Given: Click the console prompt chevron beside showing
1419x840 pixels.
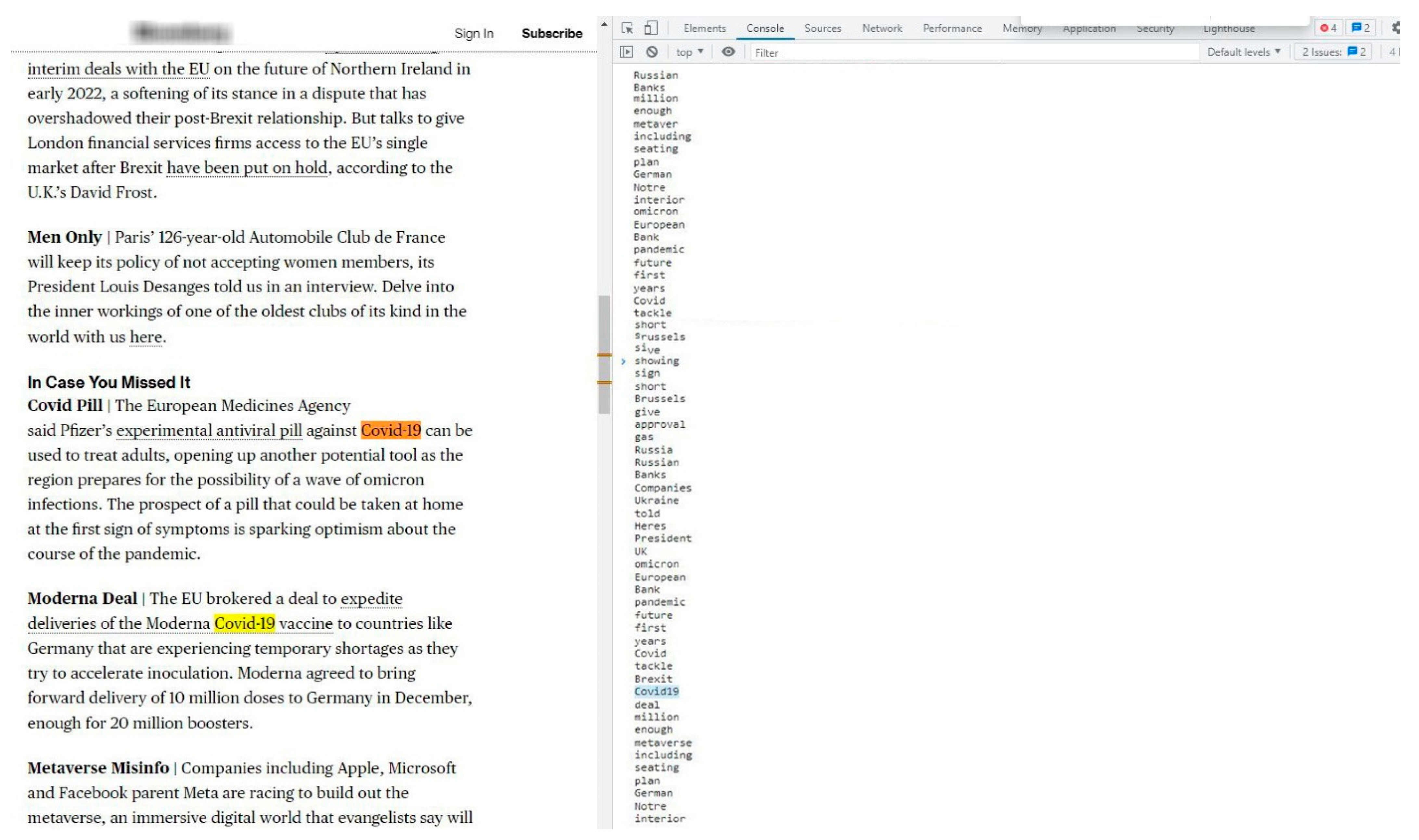Looking at the screenshot, I should click(624, 361).
